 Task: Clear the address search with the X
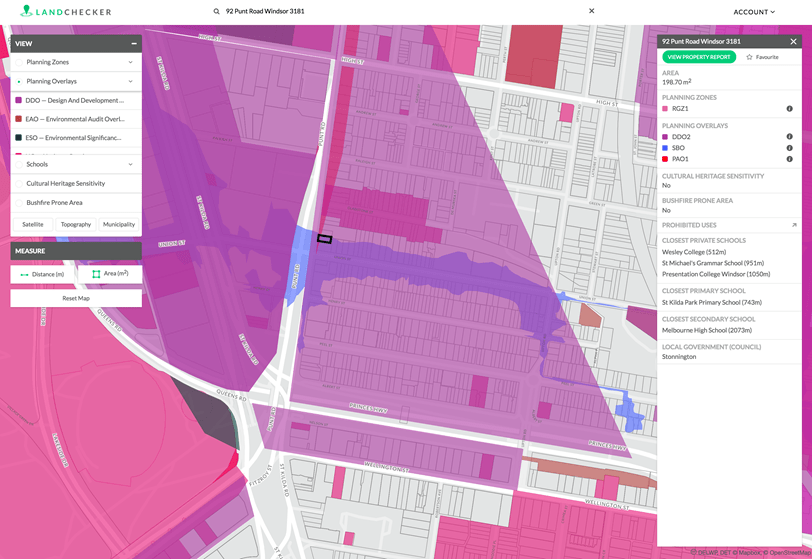(591, 11)
